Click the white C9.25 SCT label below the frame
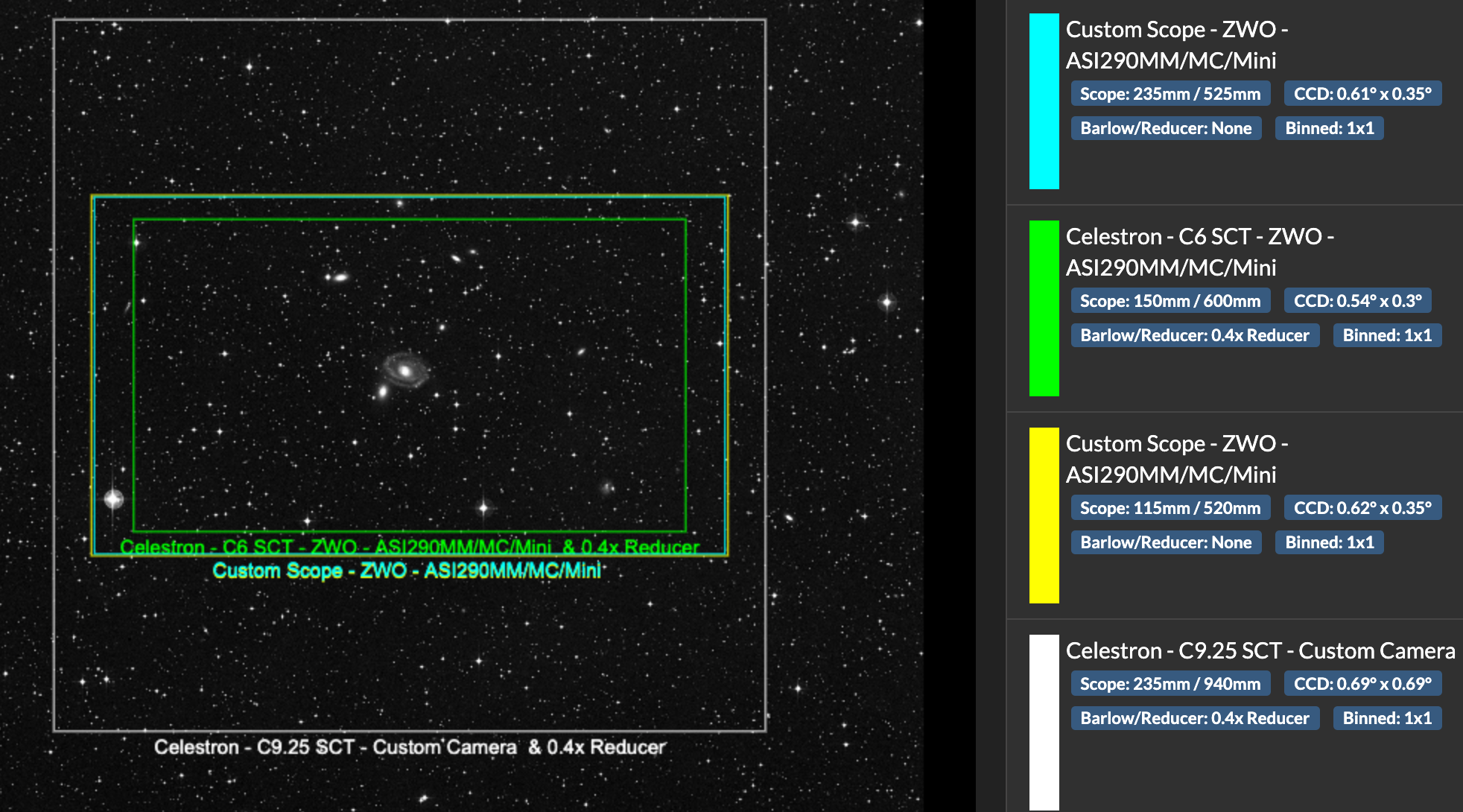Viewport: 1463px width, 812px height. pos(410,747)
